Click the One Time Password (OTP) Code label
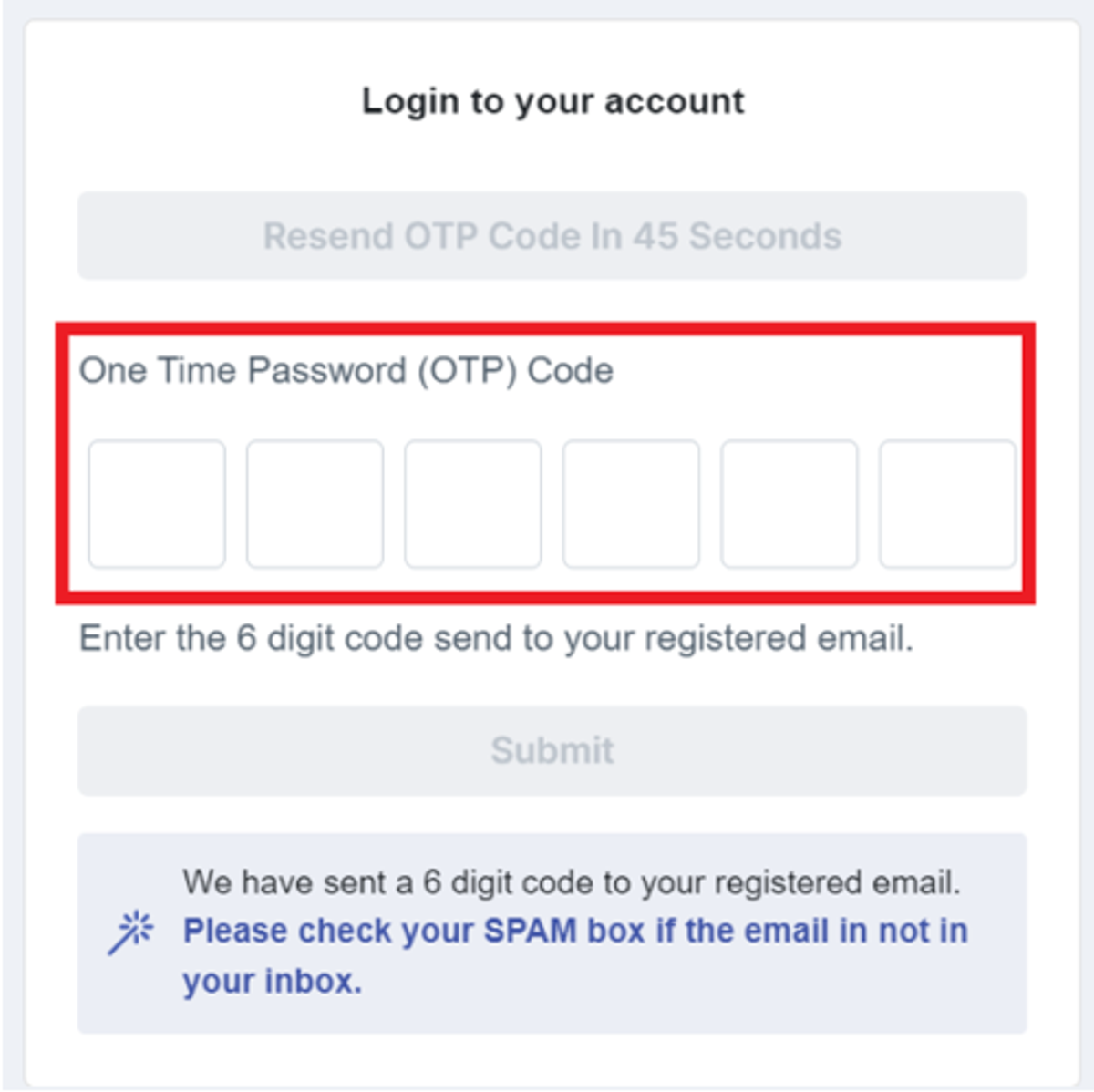1094x1092 pixels. pyautogui.click(x=346, y=370)
